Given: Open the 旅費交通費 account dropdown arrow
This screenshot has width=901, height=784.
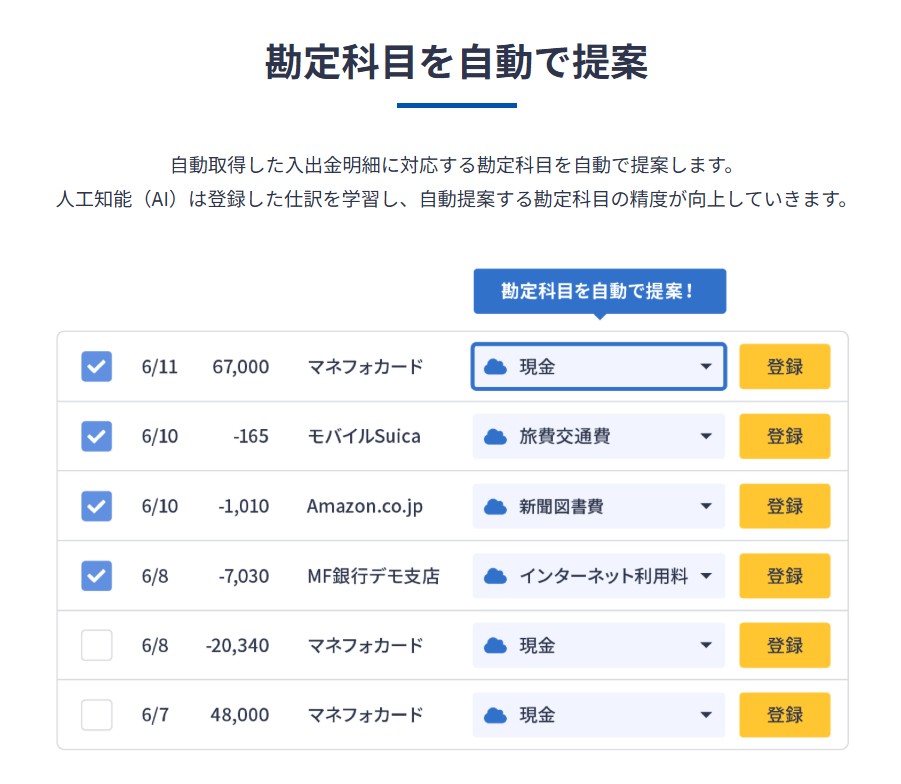Looking at the screenshot, I should (706, 437).
